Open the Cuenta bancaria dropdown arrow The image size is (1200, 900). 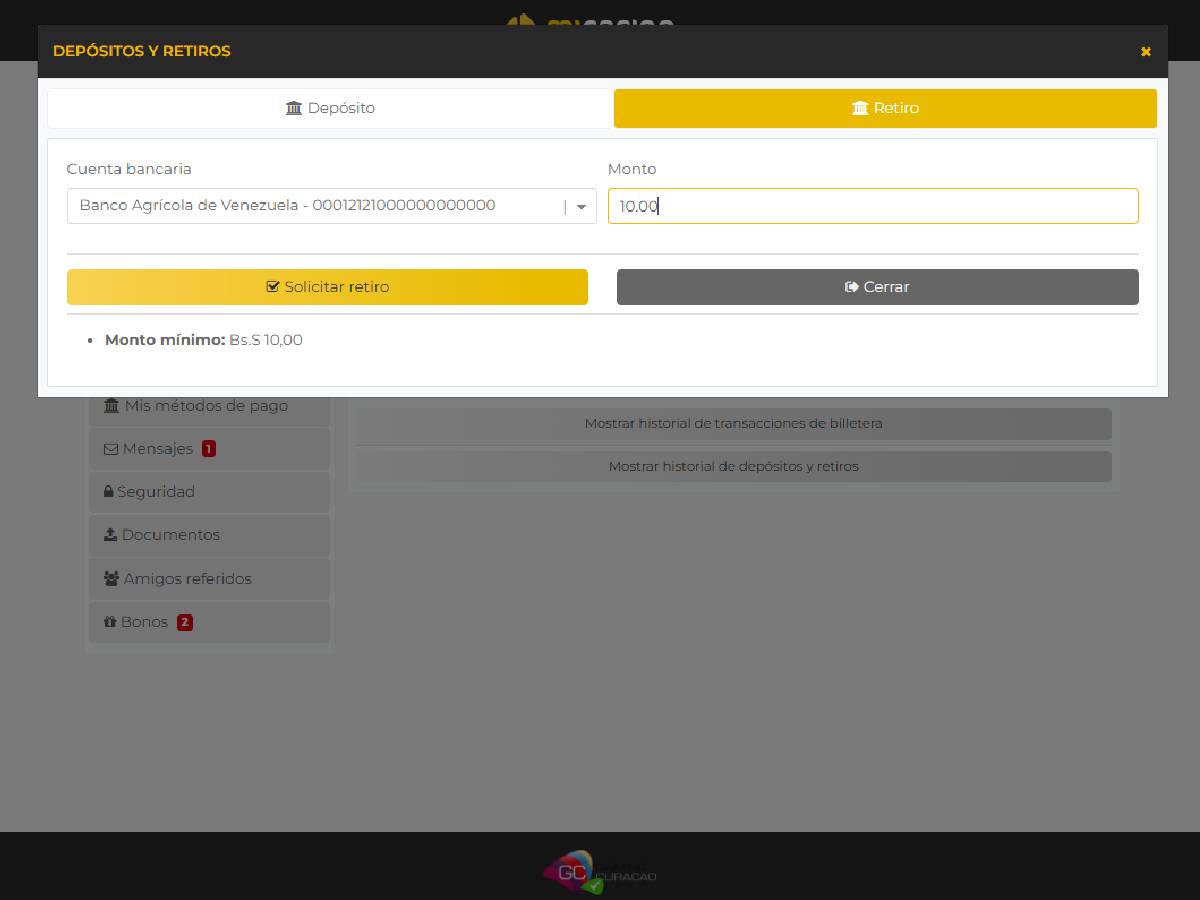click(x=581, y=207)
